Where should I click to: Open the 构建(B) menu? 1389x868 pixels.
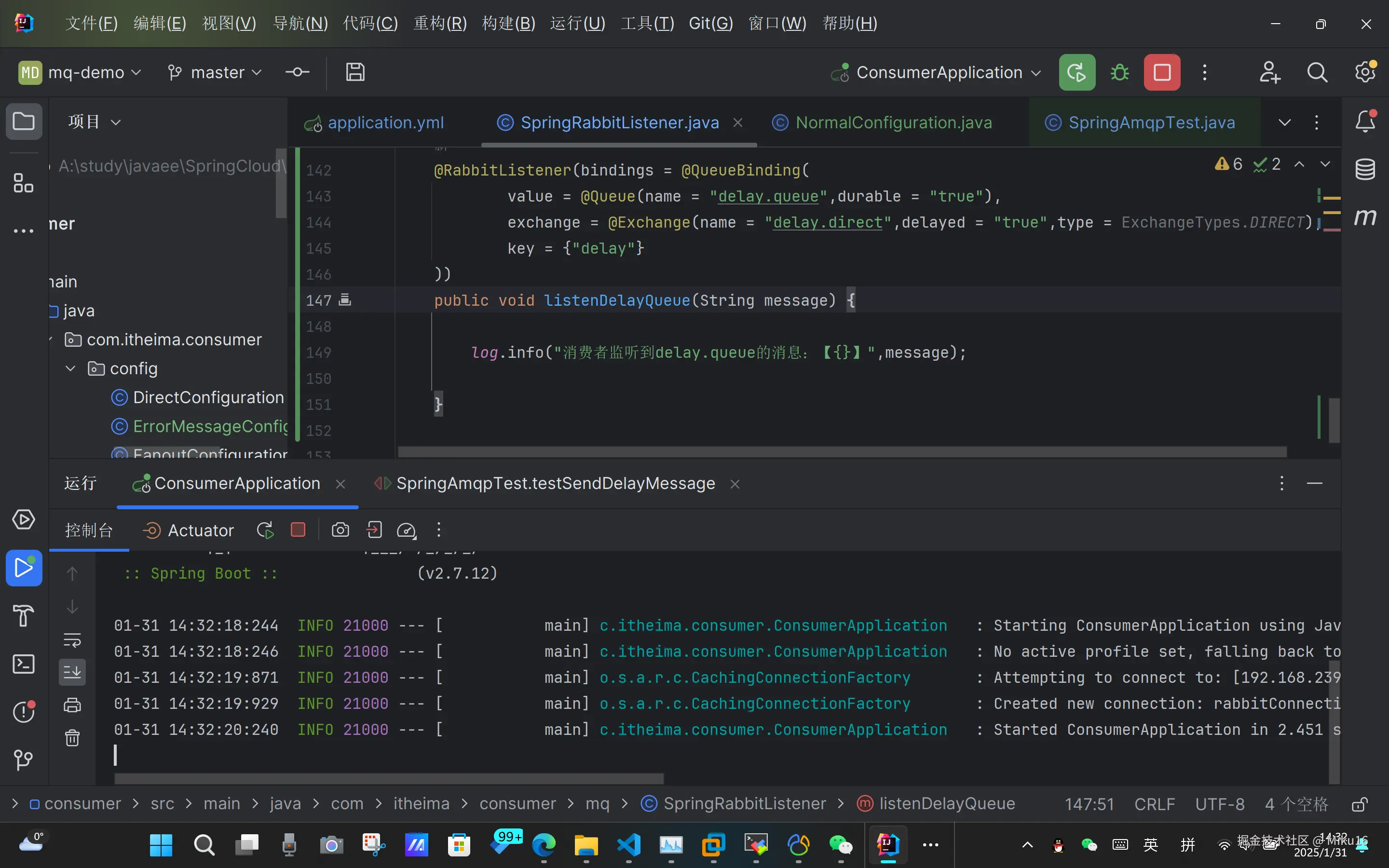point(508,24)
